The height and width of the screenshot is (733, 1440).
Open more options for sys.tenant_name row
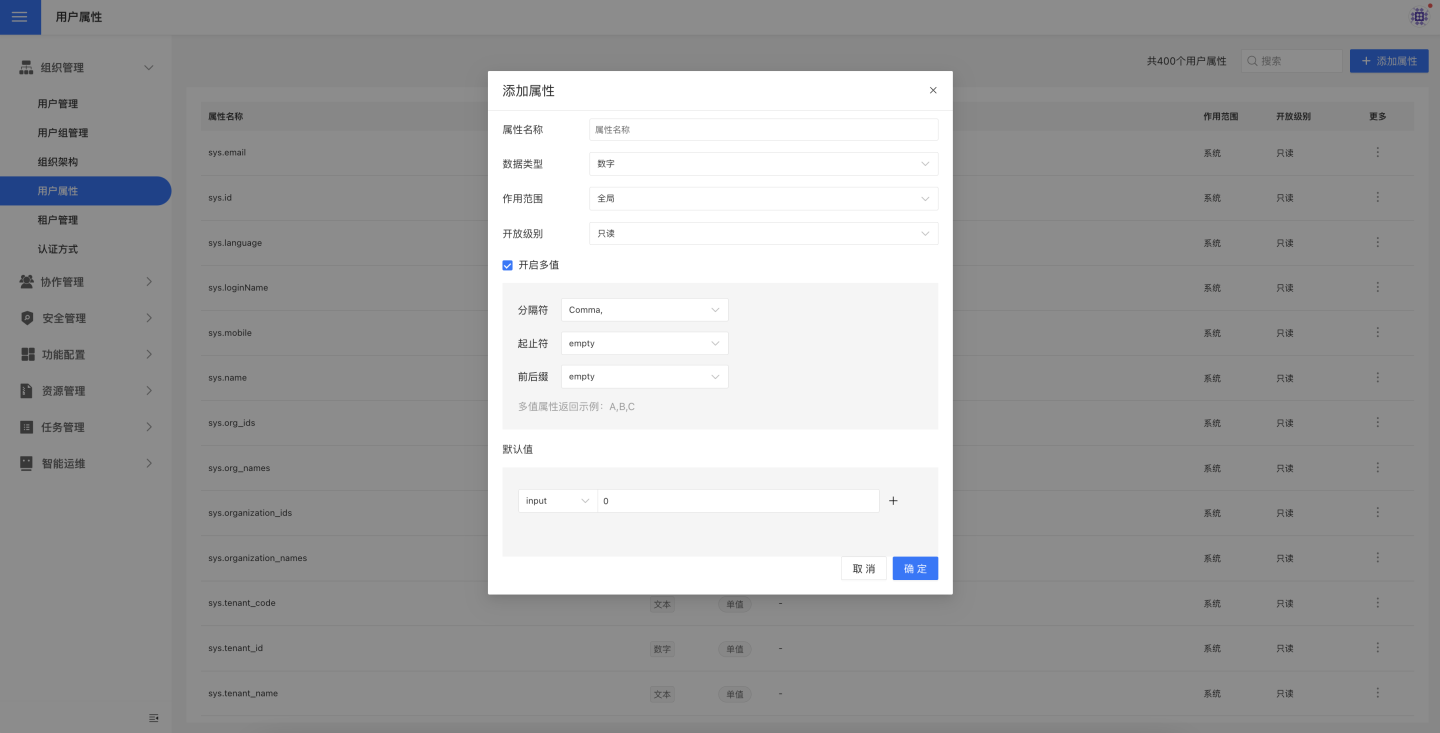[x=1378, y=693]
